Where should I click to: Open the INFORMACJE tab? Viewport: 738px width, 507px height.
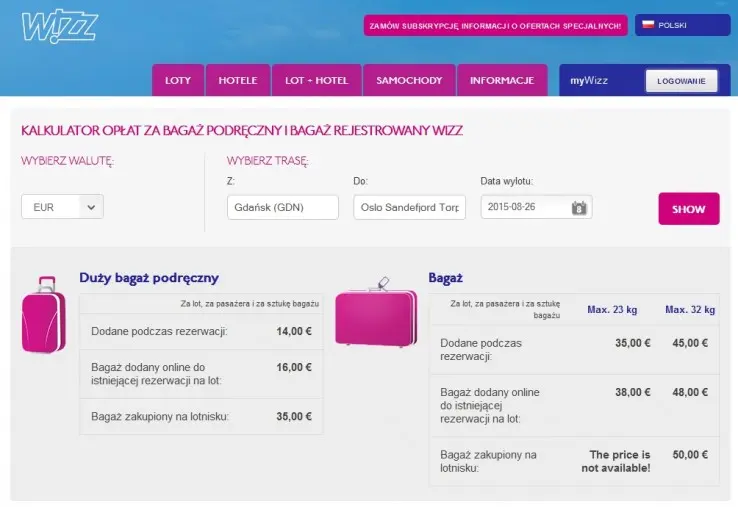[502, 80]
